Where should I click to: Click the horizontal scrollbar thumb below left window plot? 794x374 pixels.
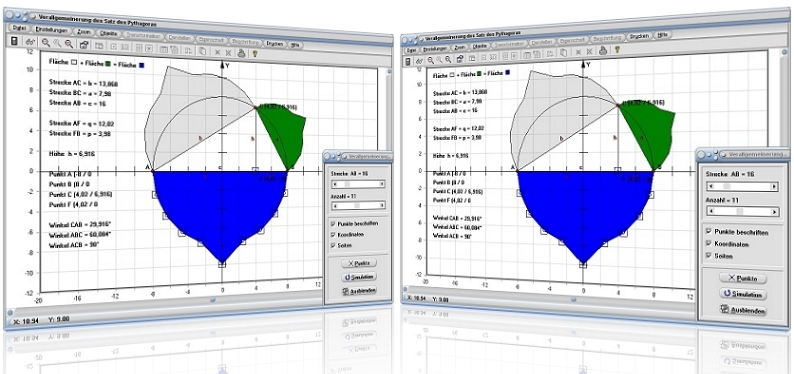[x=213, y=300]
